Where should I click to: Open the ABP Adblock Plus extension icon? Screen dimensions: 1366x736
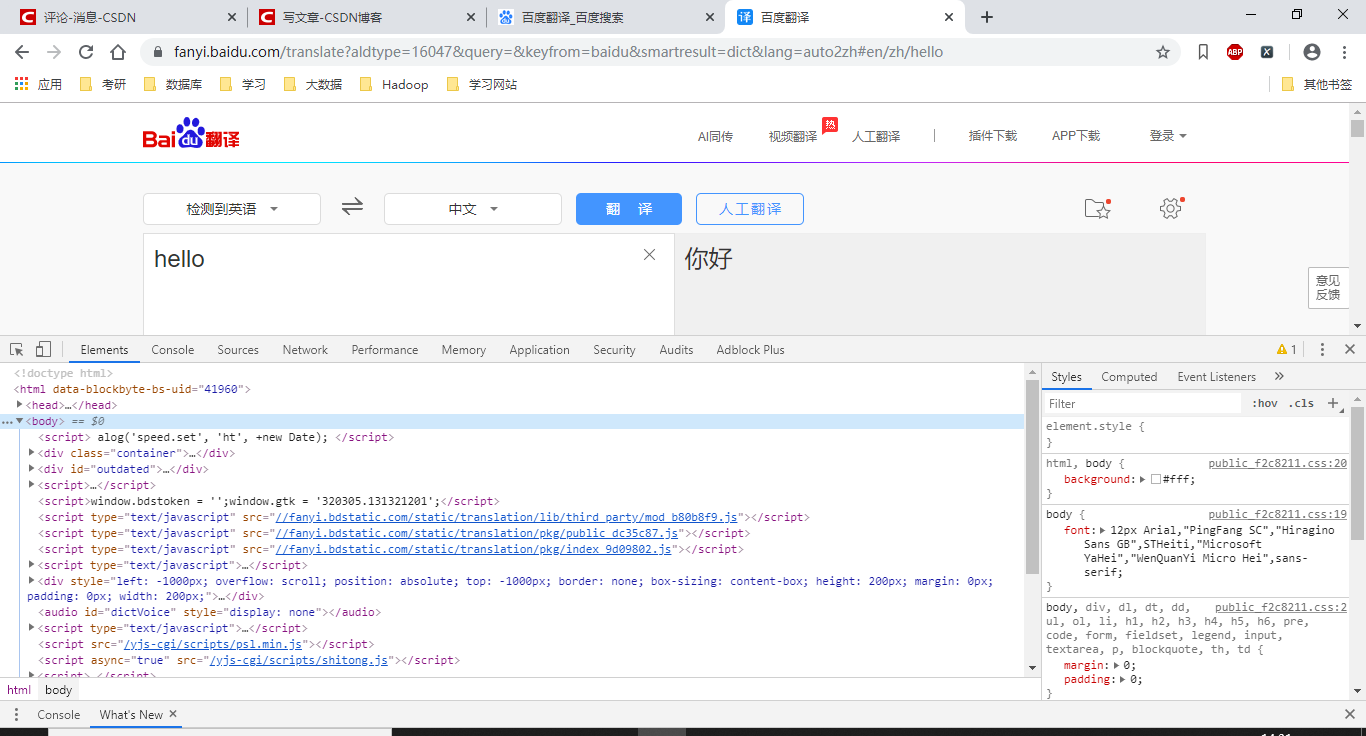click(1235, 52)
